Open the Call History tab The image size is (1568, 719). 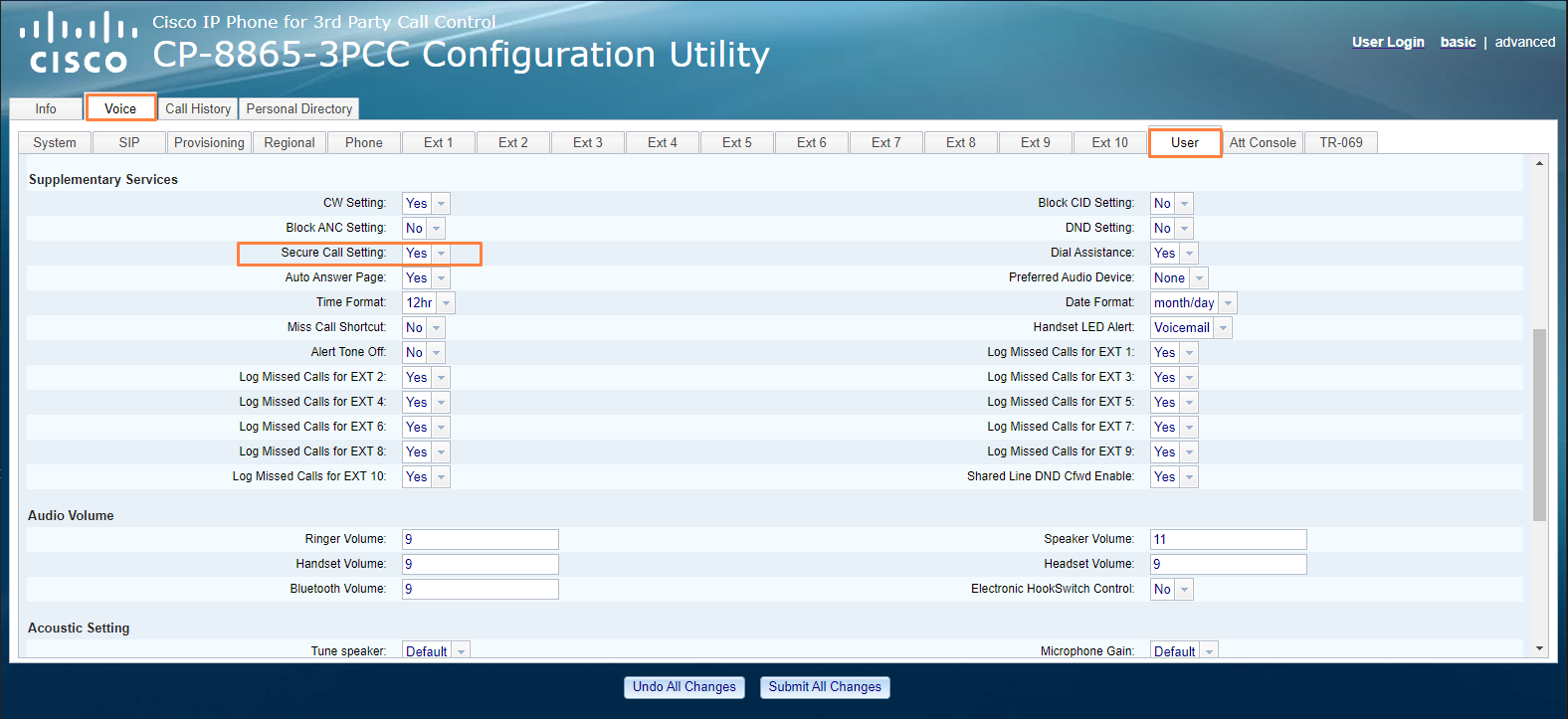coord(198,108)
